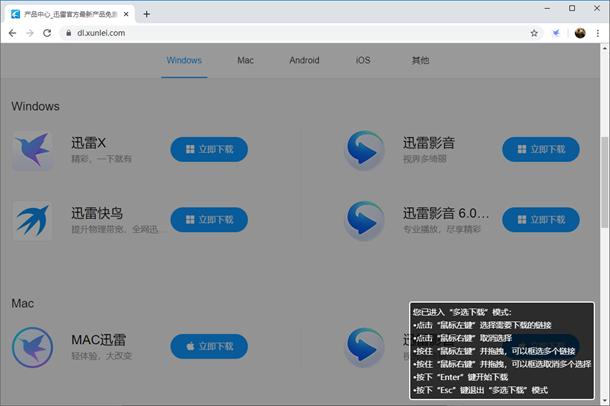Open the Chrome profile avatar
The image size is (610, 406).
click(x=579, y=33)
